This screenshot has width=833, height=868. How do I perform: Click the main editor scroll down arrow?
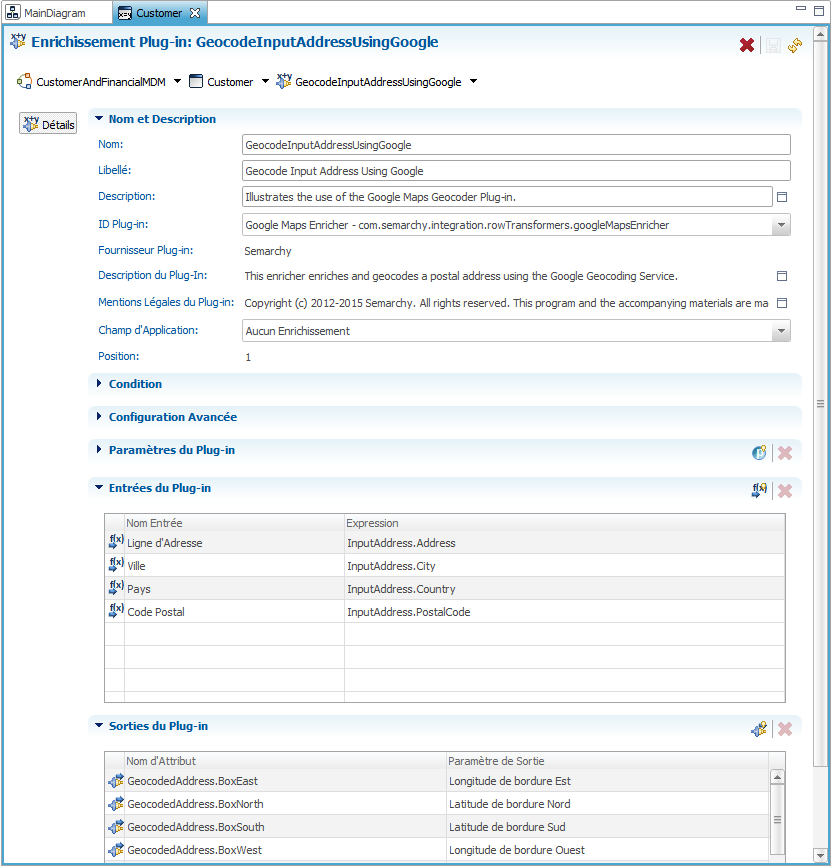pos(820,856)
